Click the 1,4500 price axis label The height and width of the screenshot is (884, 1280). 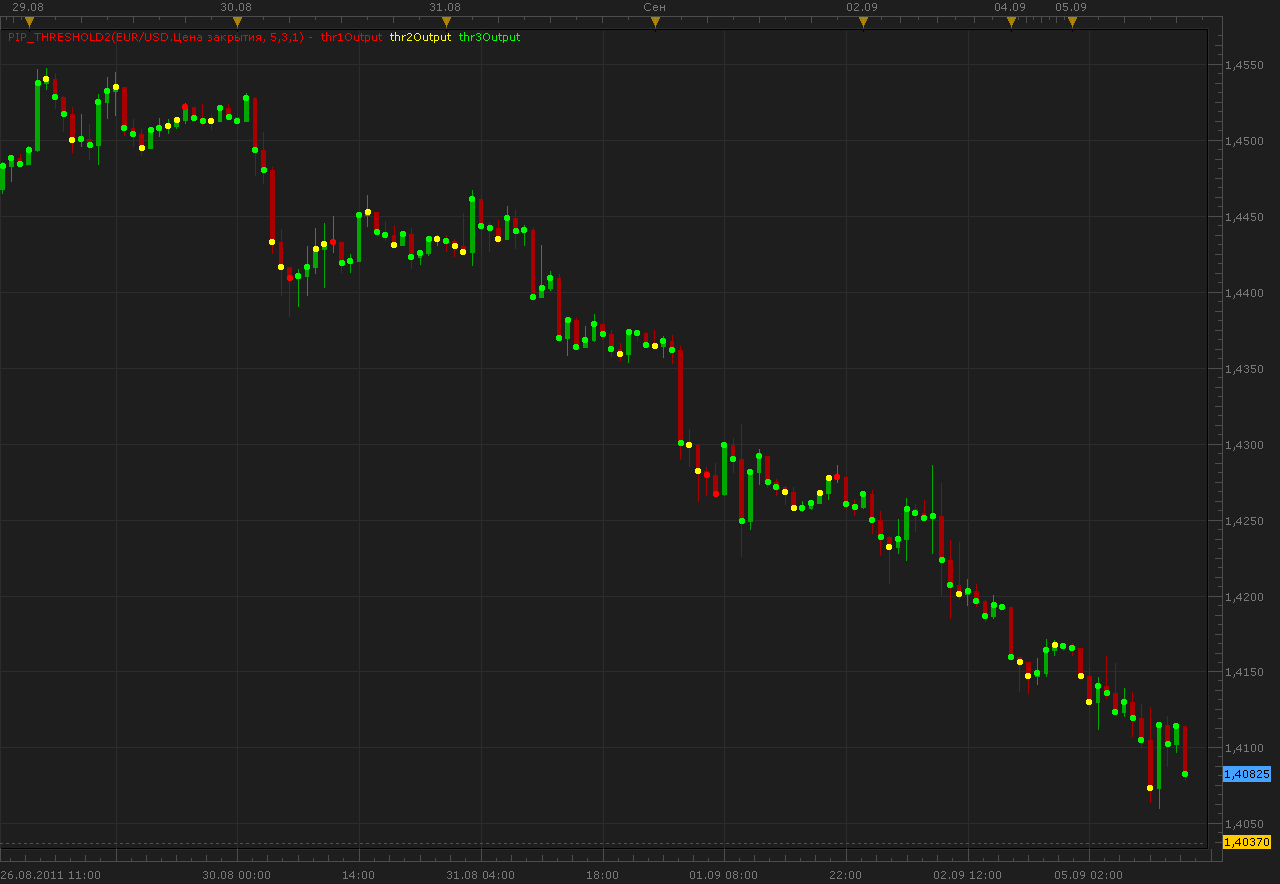click(x=1244, y=141)
